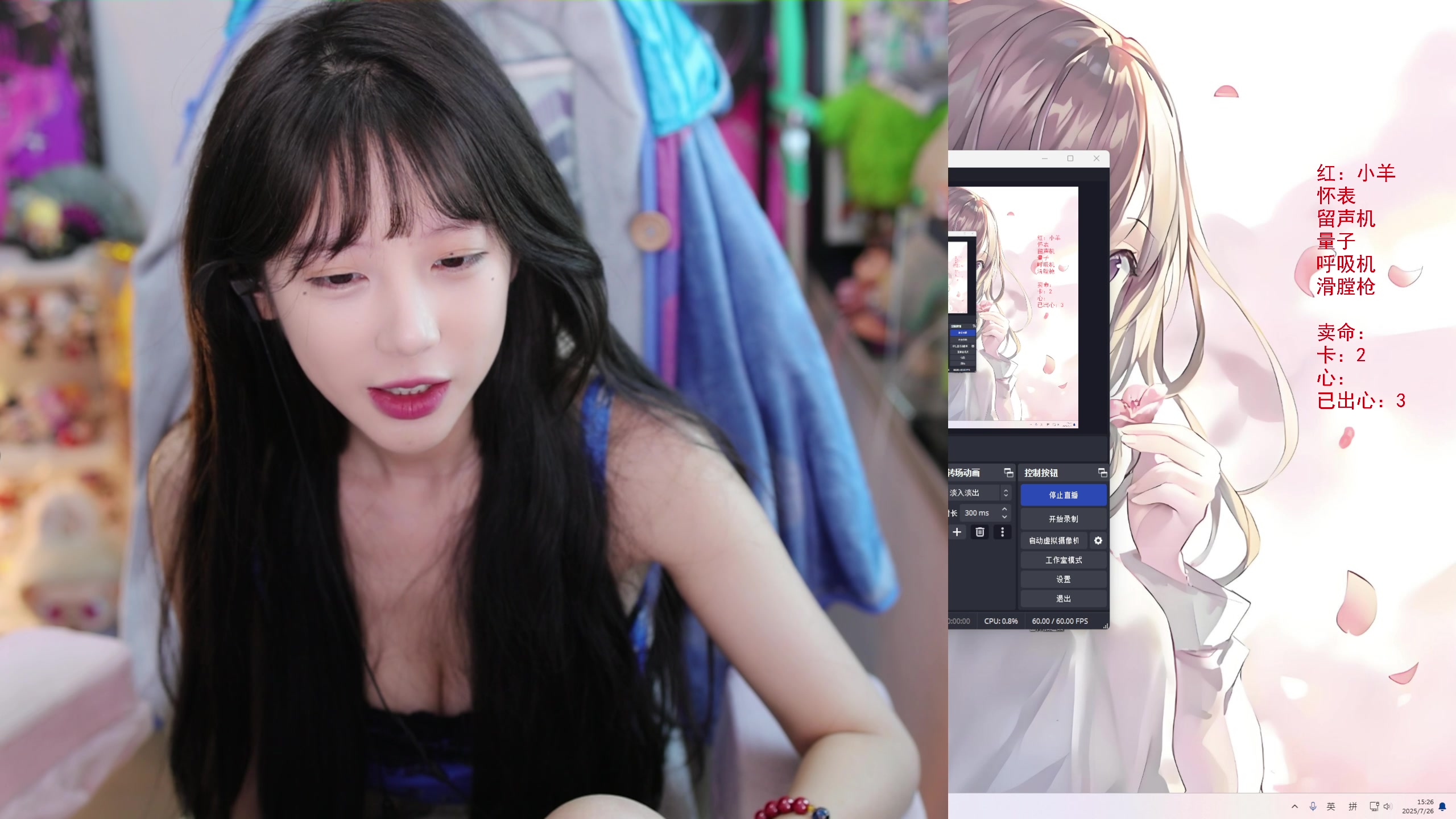
Task: Increase the 300 ms duration stepper
Action: point(1004,509)
